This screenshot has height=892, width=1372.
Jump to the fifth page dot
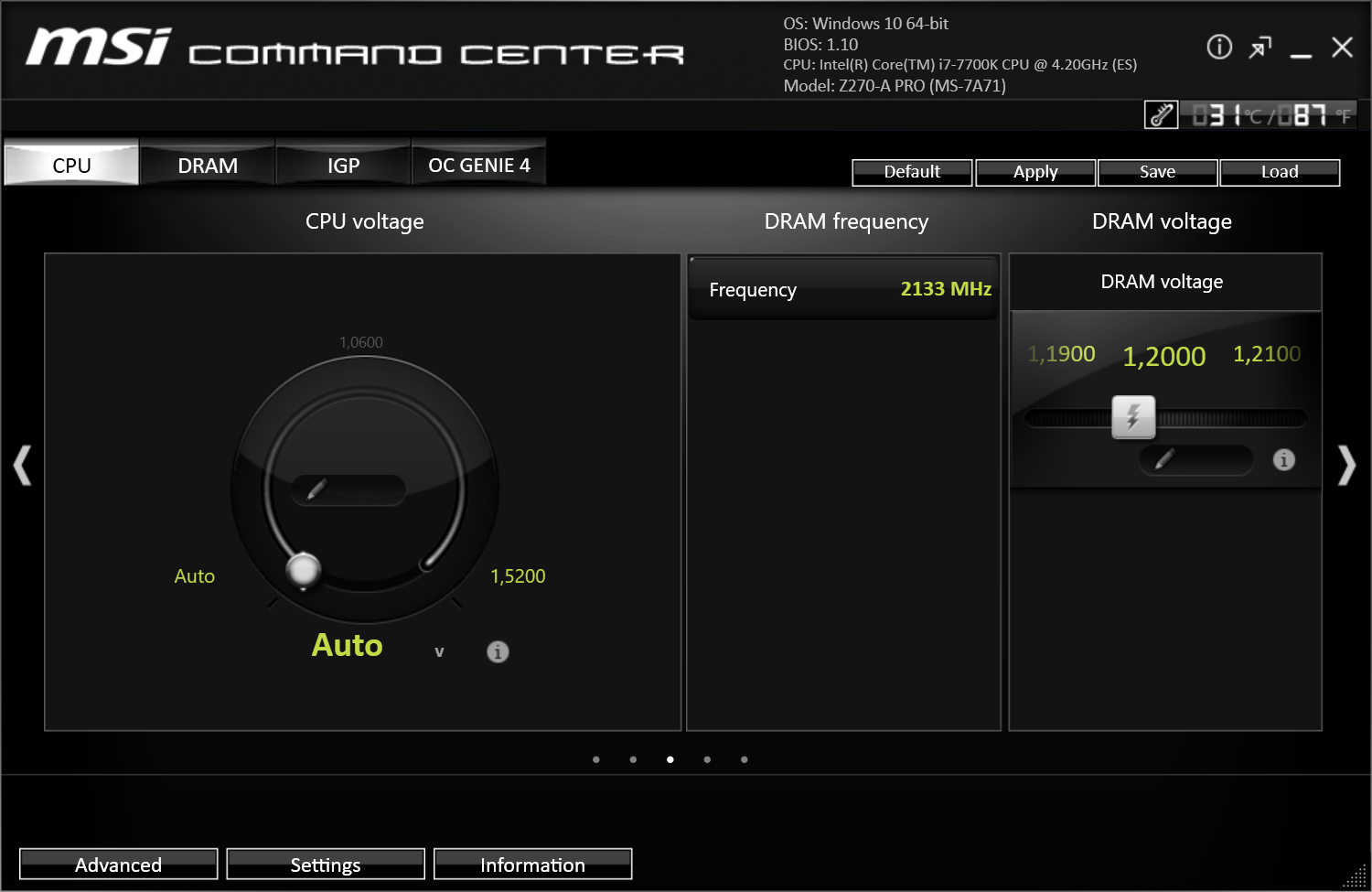745,759
